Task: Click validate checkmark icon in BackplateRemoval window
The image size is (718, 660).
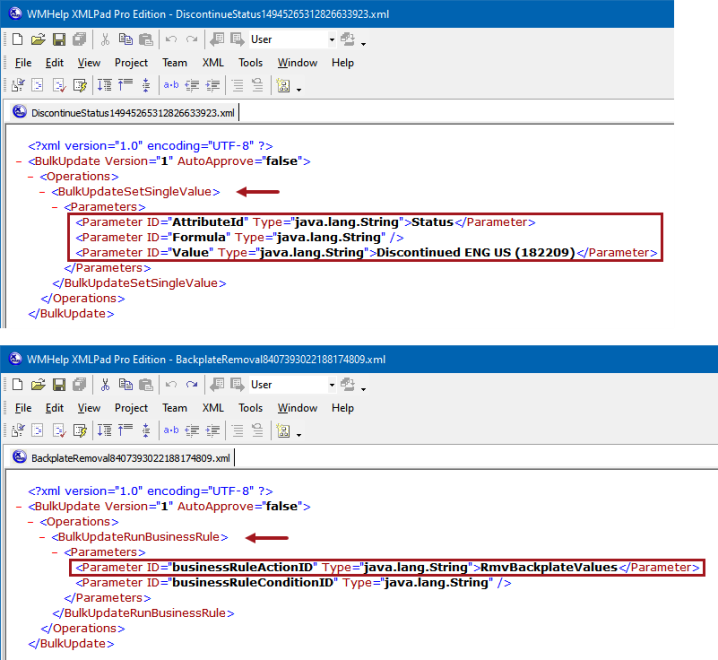Action: pos(59,431)
